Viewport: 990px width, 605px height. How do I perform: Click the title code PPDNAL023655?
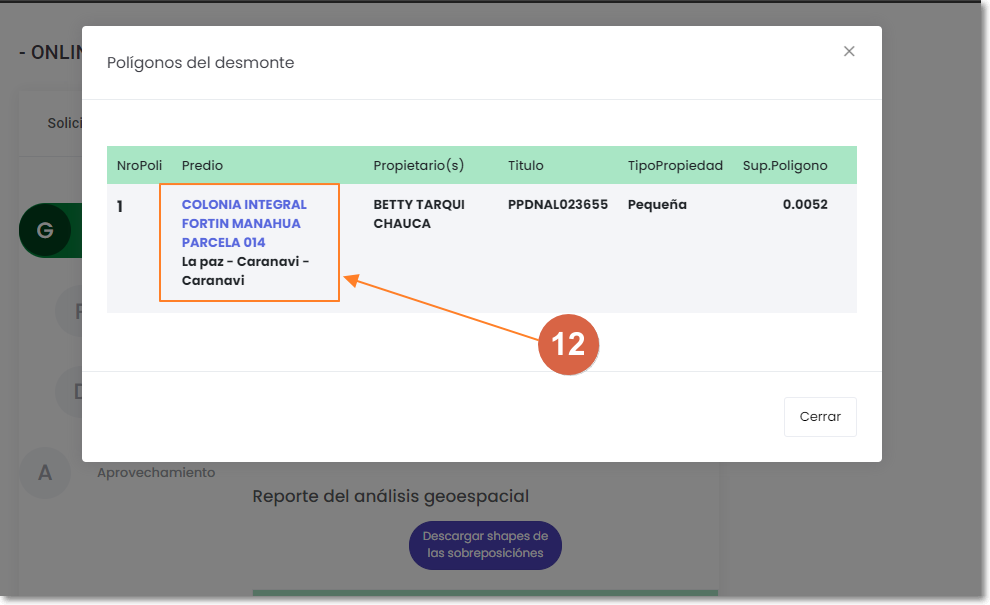[x=557, y=204]
